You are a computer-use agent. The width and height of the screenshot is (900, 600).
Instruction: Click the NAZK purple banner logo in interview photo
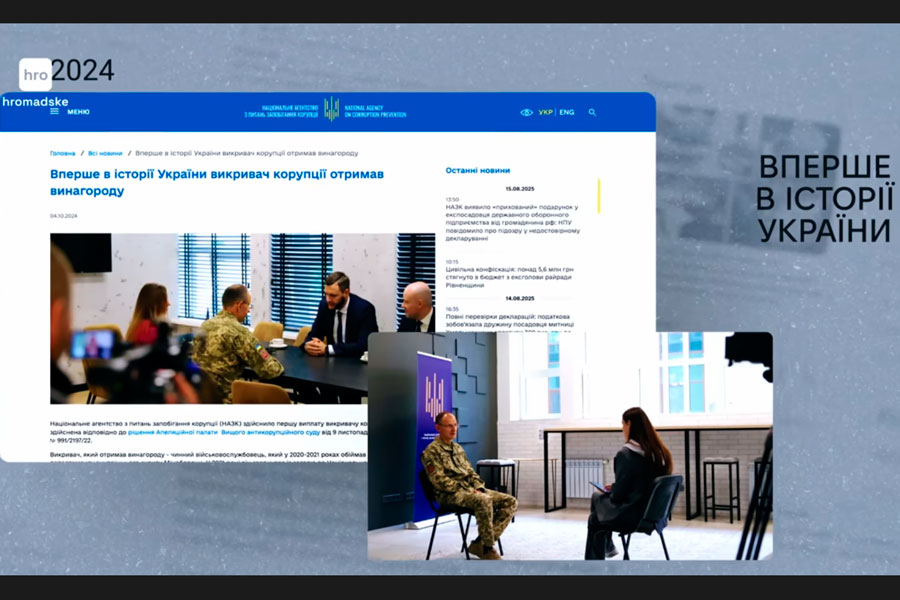(x=435, y=396)
